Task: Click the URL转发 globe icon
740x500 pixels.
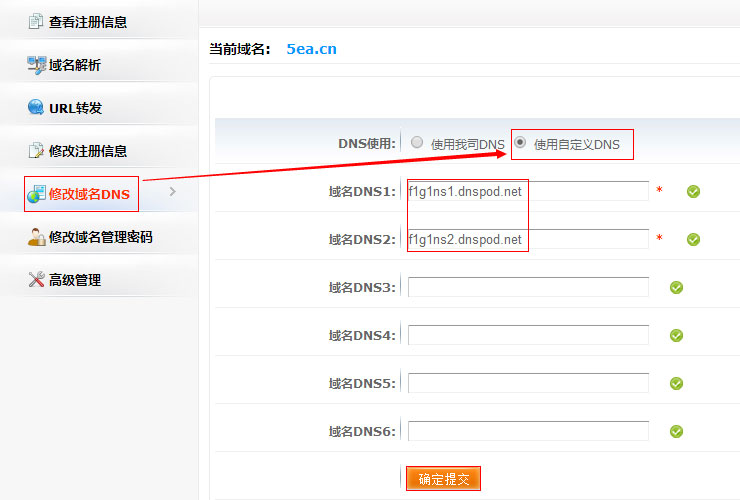Action: (36, 108)
